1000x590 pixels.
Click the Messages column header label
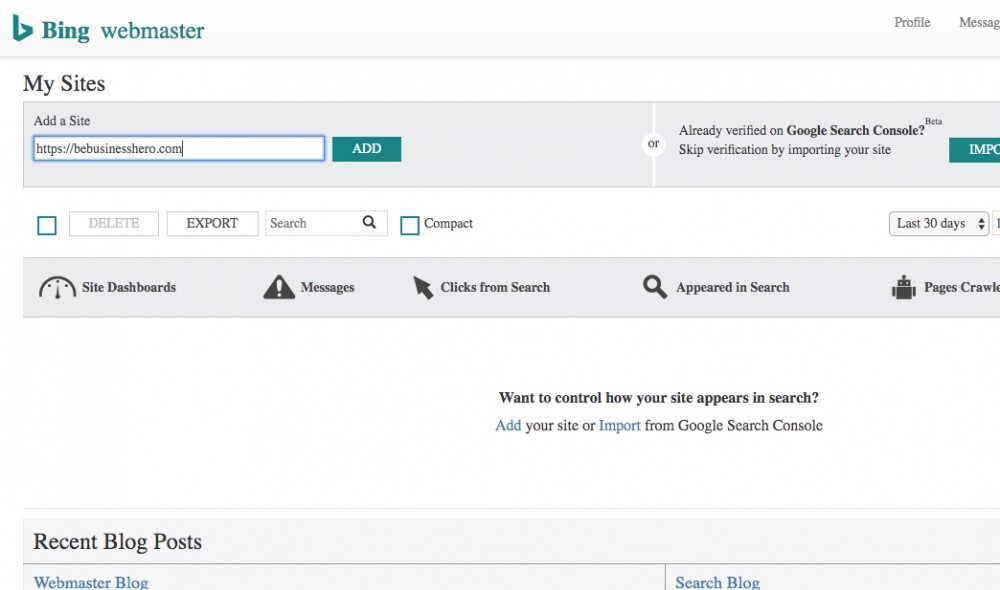(x=327, y=287)
